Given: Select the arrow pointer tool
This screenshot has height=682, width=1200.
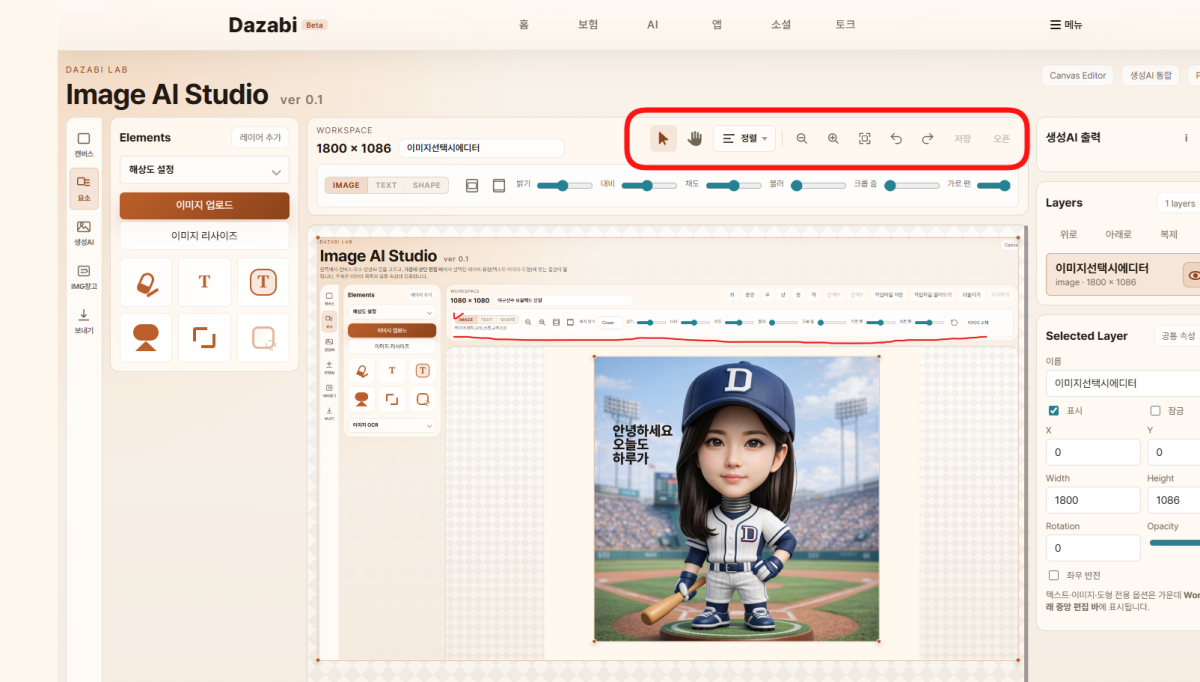Looking at the screenshot, I should tap(663, 139).
